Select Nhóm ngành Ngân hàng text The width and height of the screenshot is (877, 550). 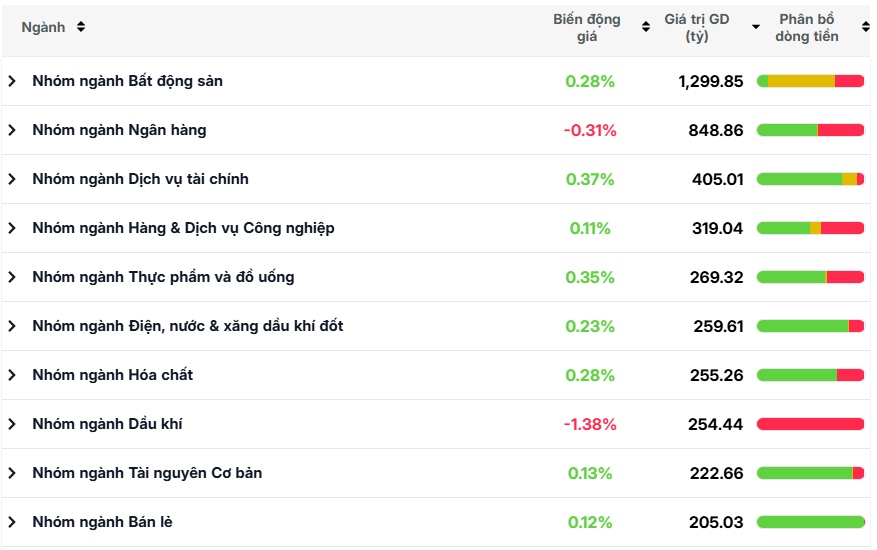point(119,130)
